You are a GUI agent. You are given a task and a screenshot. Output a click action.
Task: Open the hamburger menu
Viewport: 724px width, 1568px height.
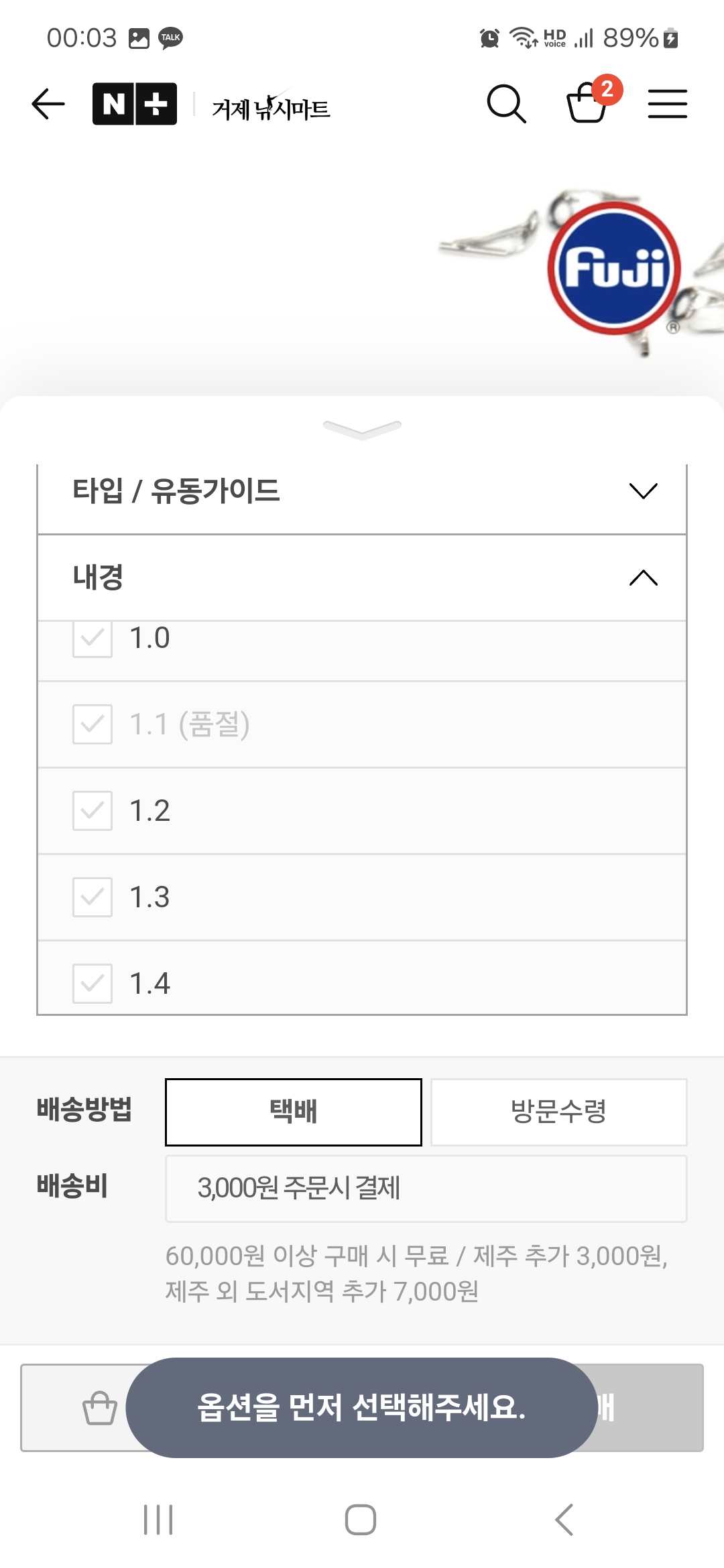(667, 104)
